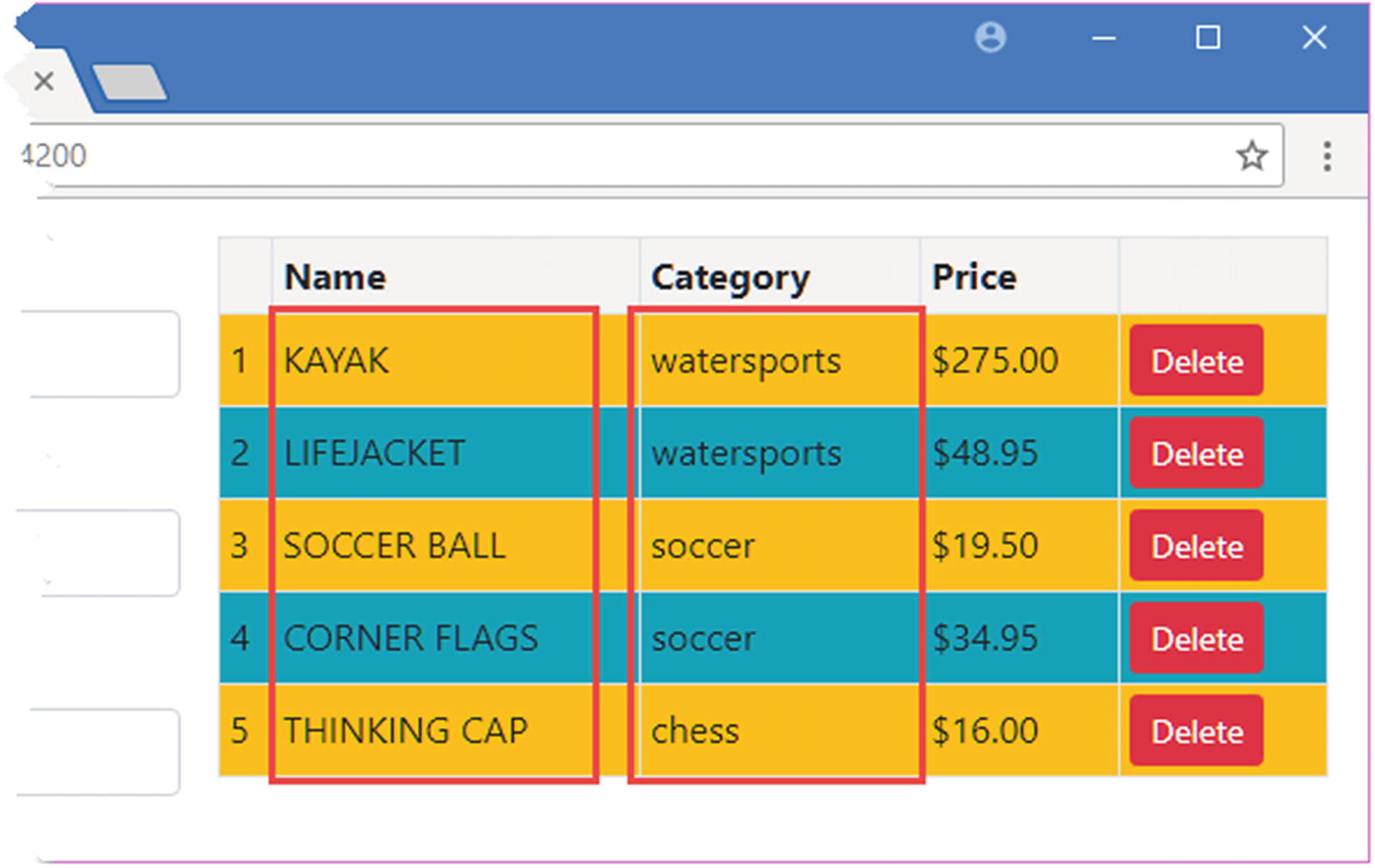Maximize the browser window
The width and height of the screenshot is (1375, 868).
1208,37
